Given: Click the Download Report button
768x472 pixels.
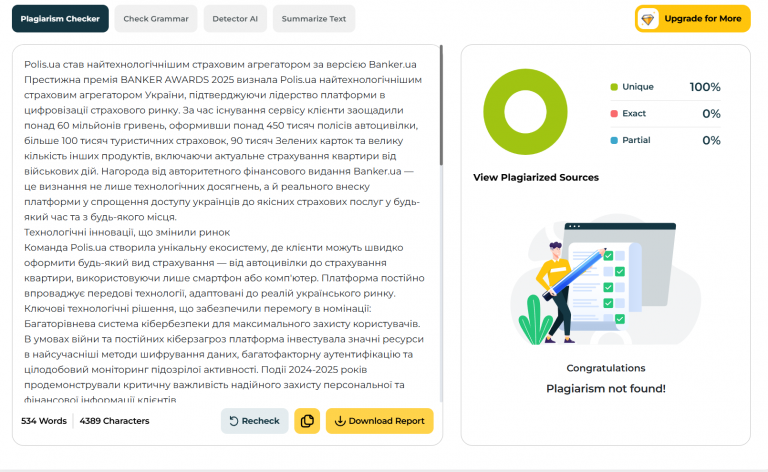Looking at the screenshot, I should [x=380, y=421].
